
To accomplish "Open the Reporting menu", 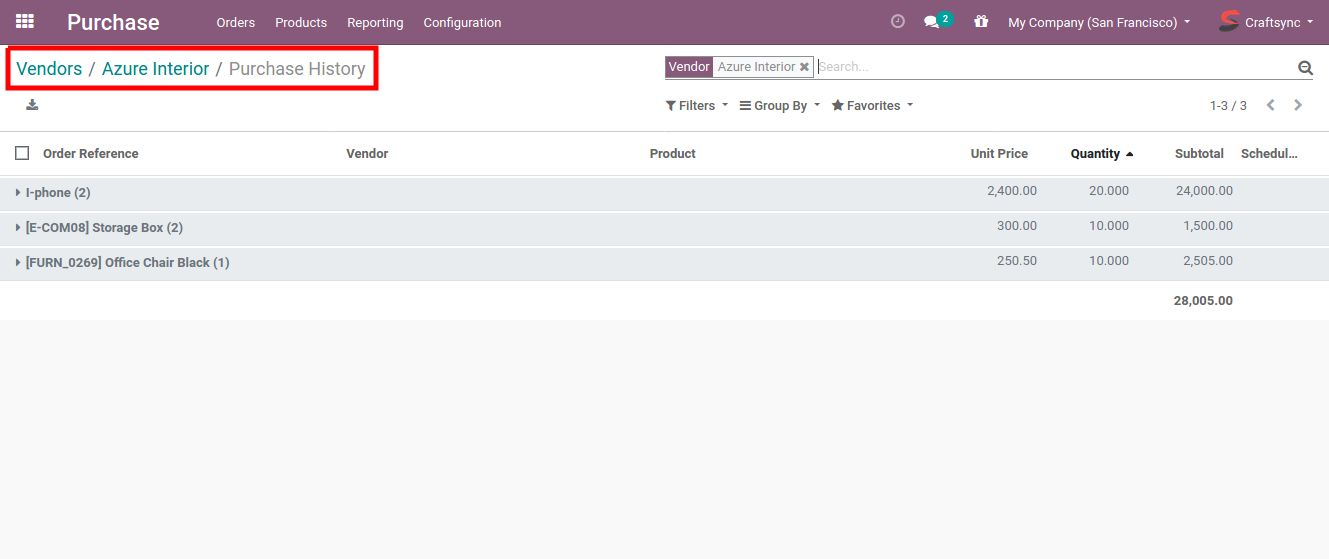I will tap(375, 22).
